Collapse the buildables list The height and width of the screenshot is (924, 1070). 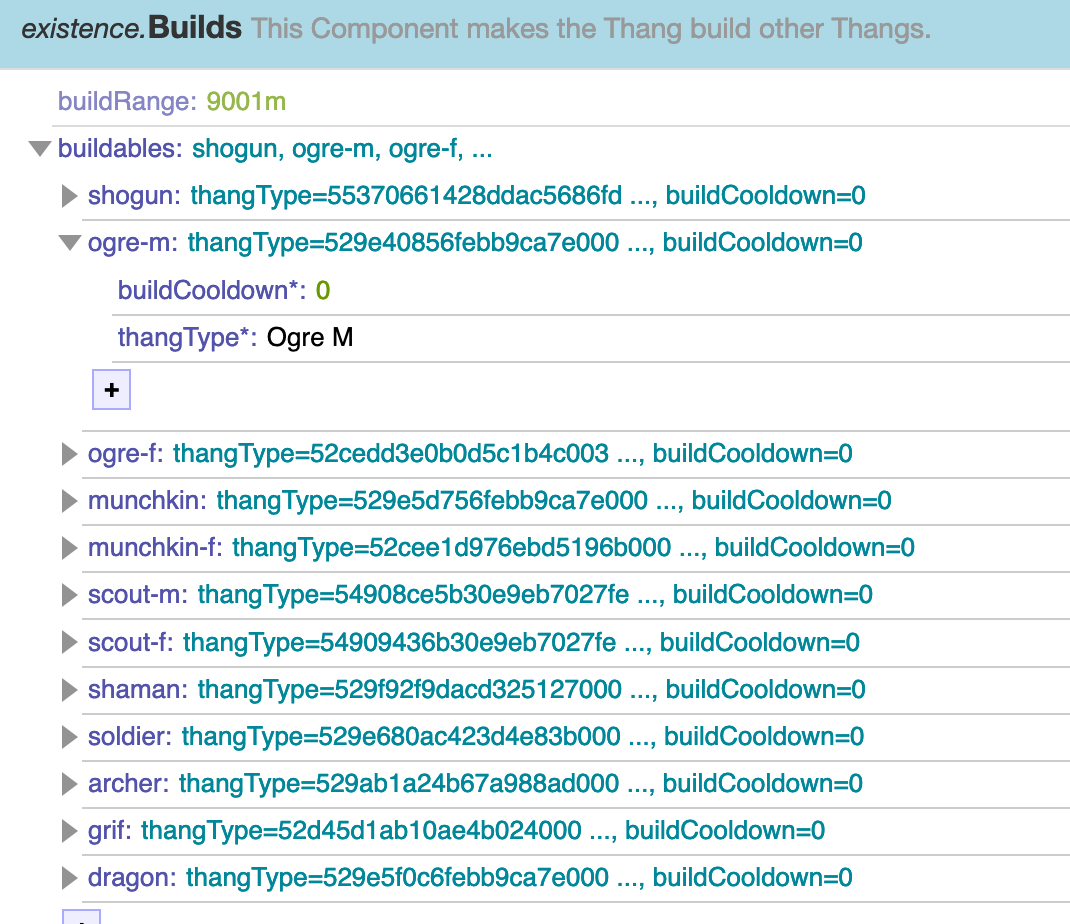coord(40,148)
